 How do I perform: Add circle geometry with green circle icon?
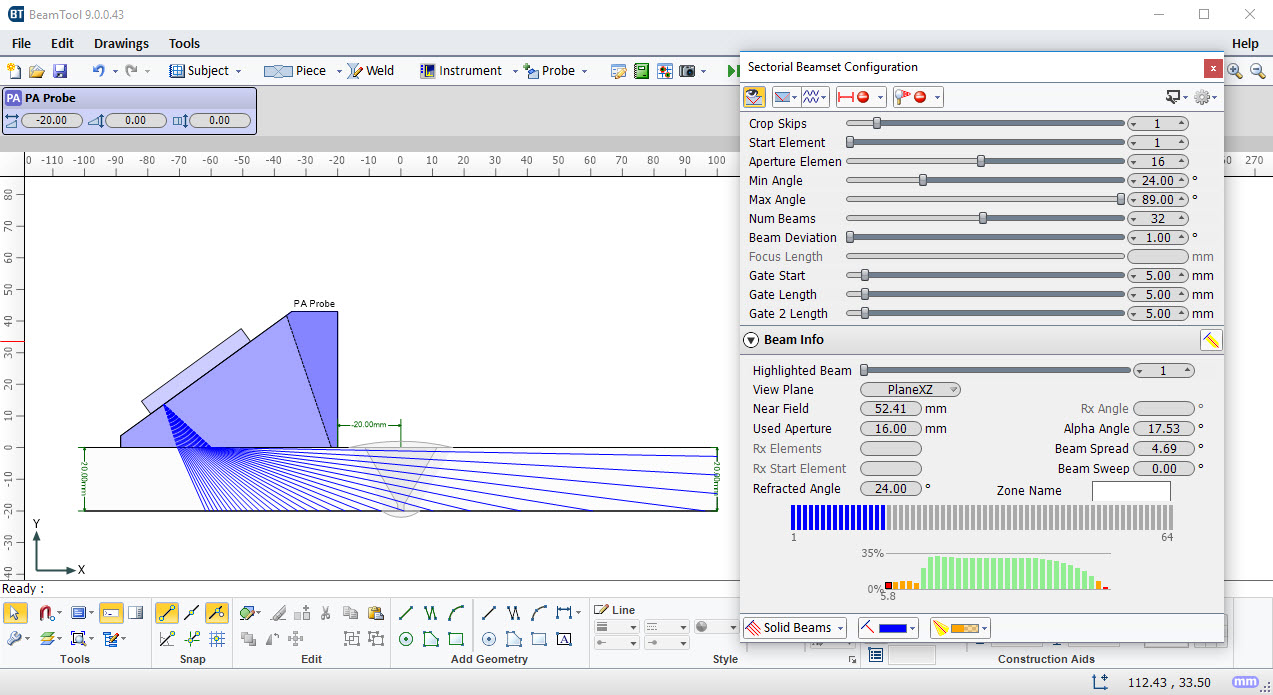(406, 638)
